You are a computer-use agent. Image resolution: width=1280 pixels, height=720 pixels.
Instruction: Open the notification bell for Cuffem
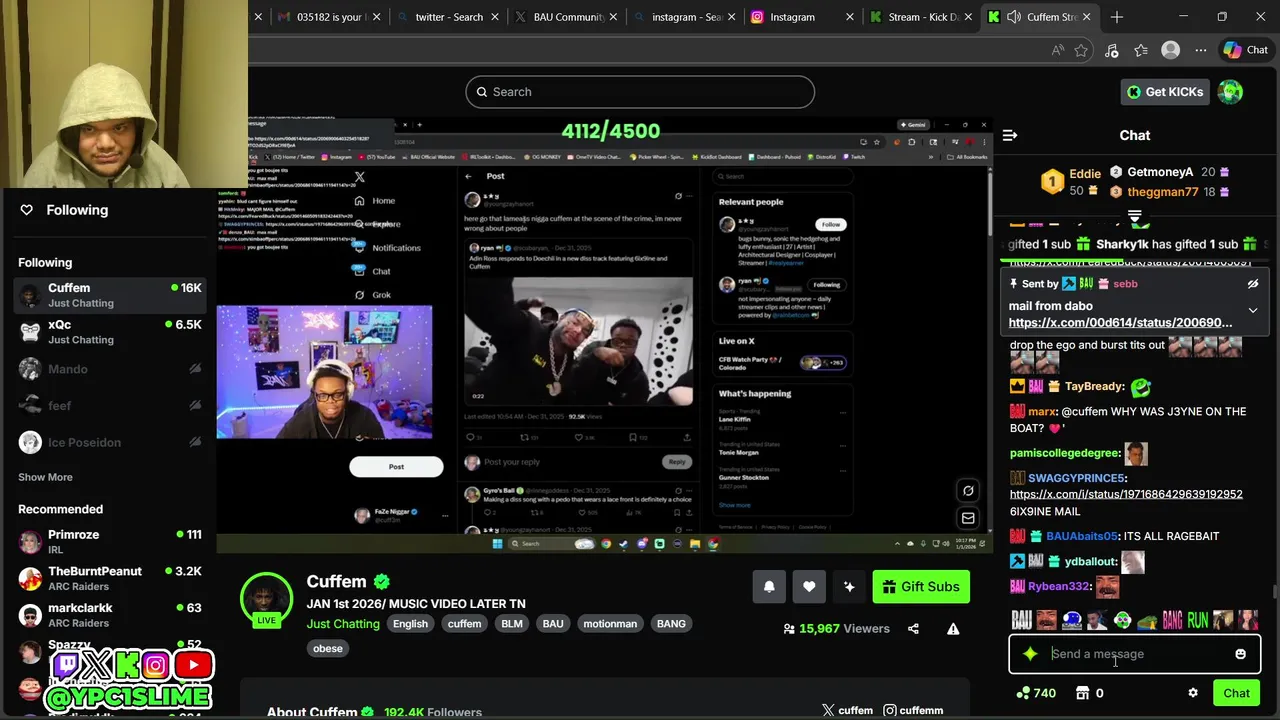[x=769, y=587]
